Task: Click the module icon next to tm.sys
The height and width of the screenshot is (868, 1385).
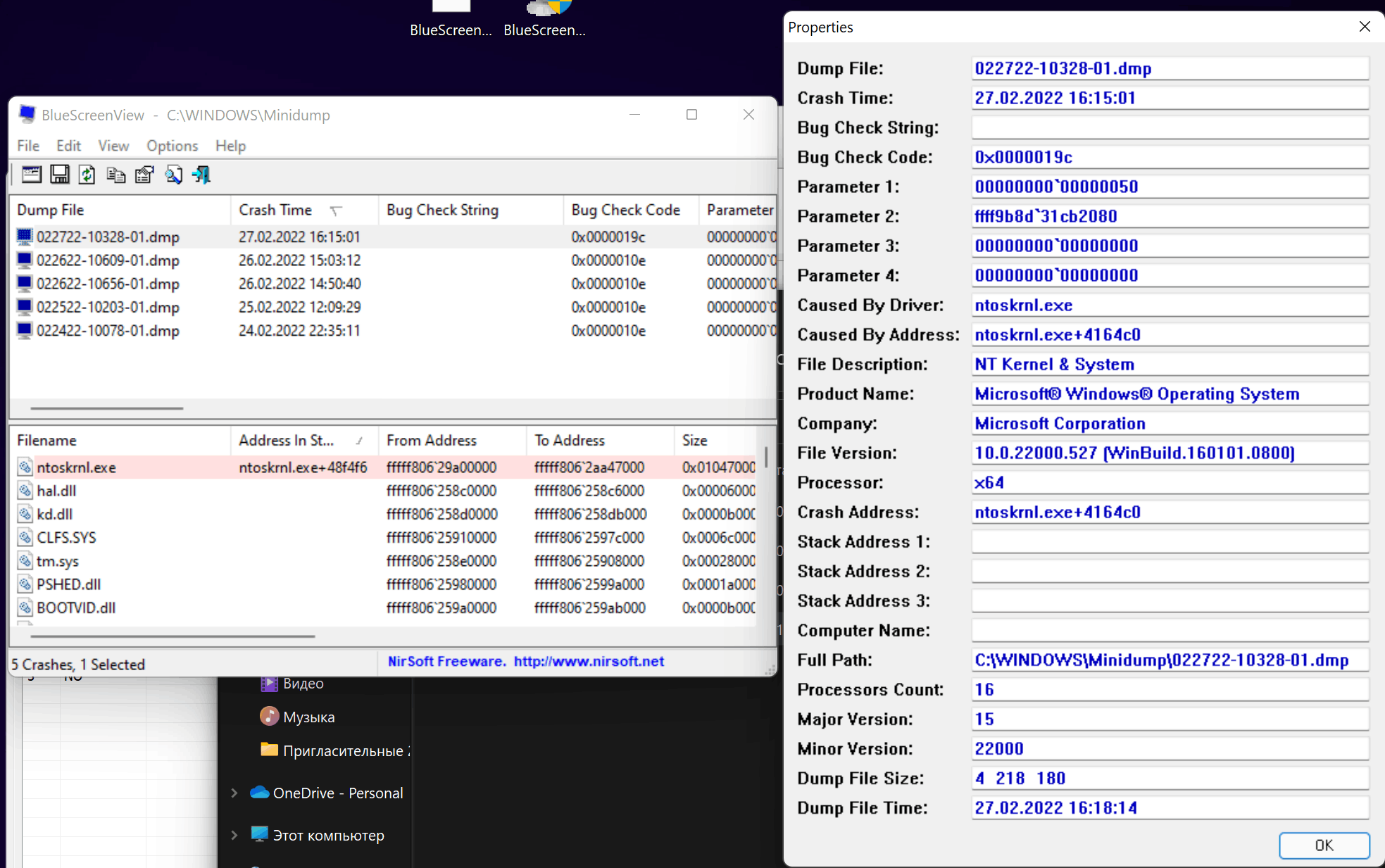Action: pyautogui.click(x=25, y=560)
